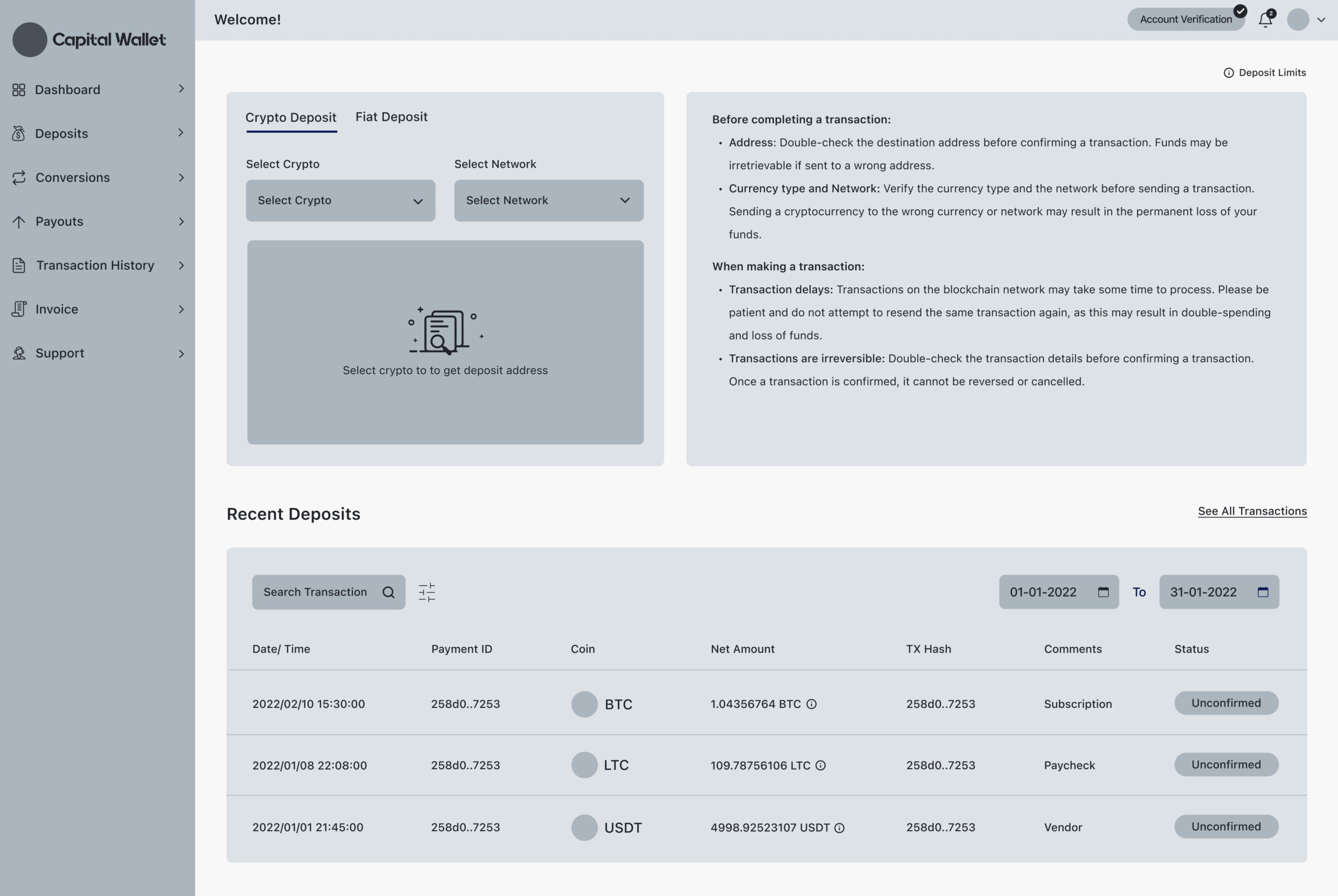
Task: Open the notifications bell
Action: click(x=1265, y=19)
